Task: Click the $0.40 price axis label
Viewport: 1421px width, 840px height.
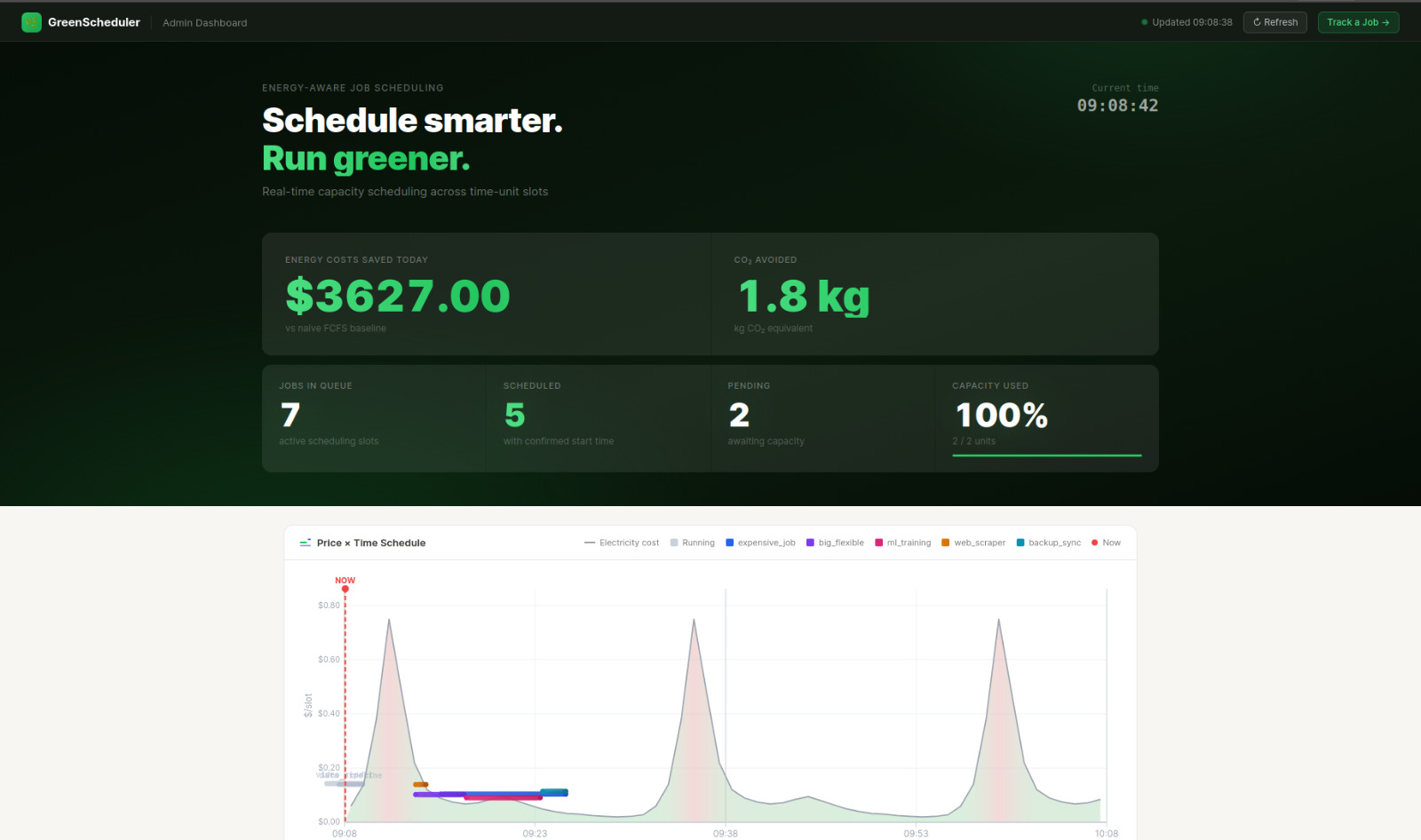Action: (329, 714)
